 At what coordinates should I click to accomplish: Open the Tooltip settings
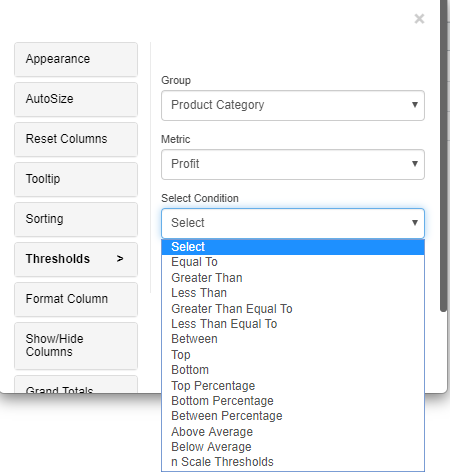click(76, 179)
